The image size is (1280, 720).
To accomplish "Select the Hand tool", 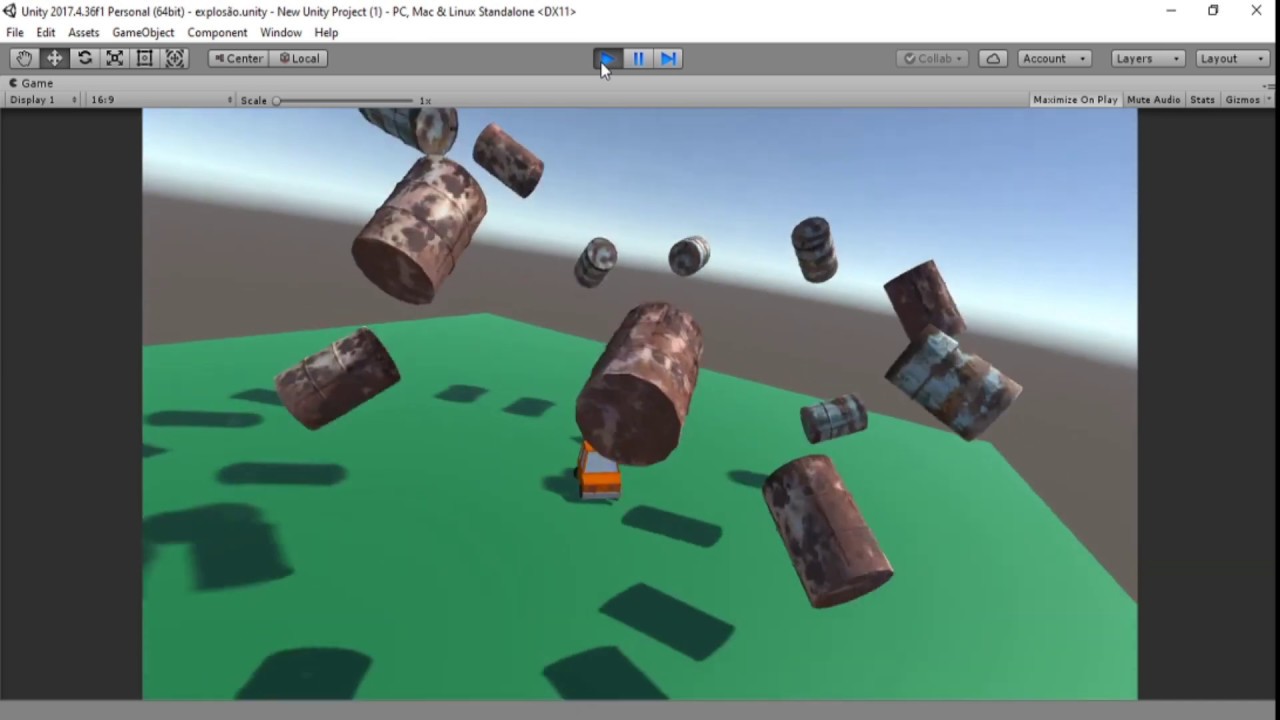I will tap(23, 58).
